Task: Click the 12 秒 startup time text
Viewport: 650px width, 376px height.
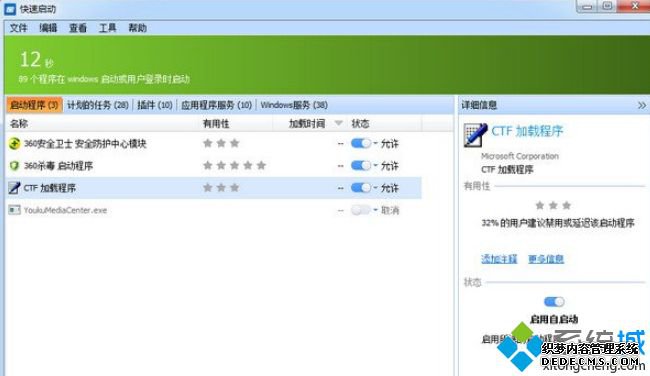Action: click(x=37, y=60)
